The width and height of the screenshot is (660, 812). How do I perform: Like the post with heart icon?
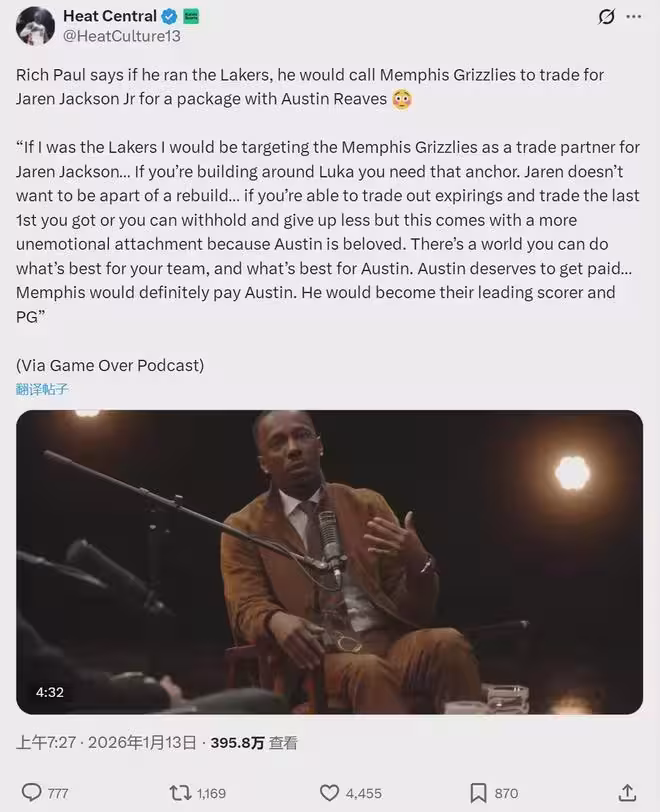pyautogui.click(x=330, y=792)
